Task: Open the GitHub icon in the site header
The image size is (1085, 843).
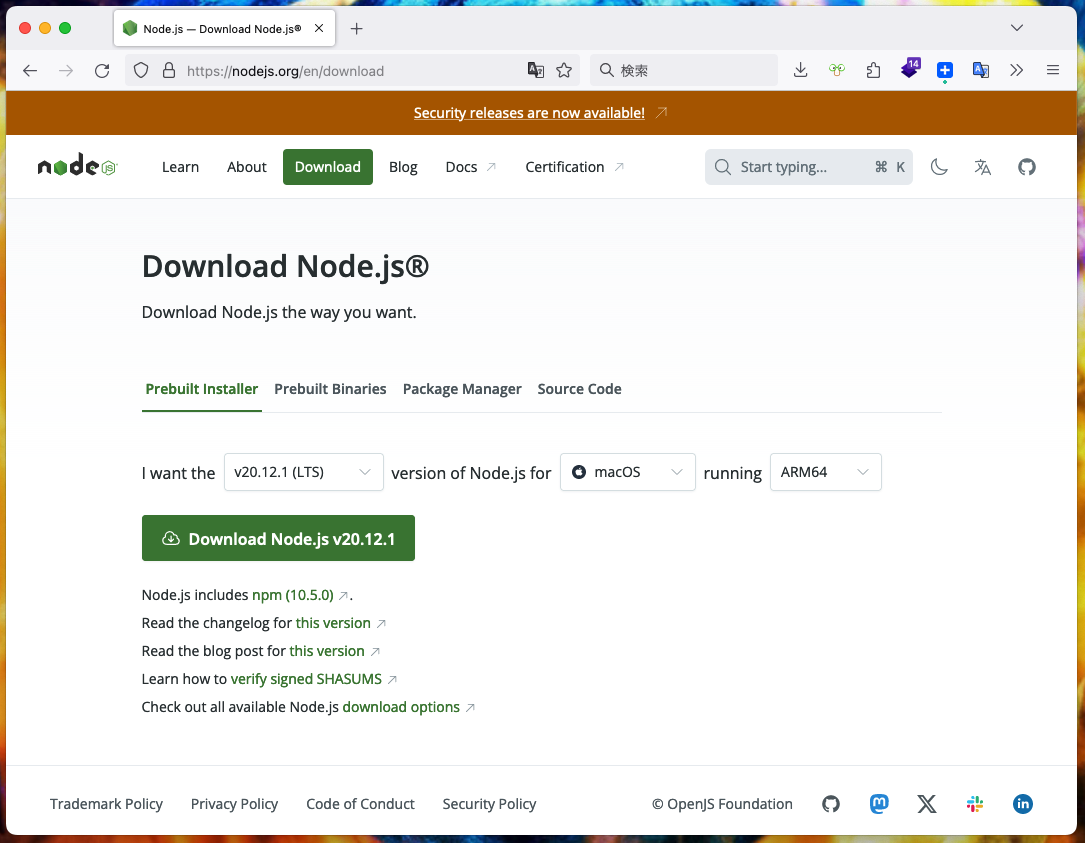Action: point(1027,167)
